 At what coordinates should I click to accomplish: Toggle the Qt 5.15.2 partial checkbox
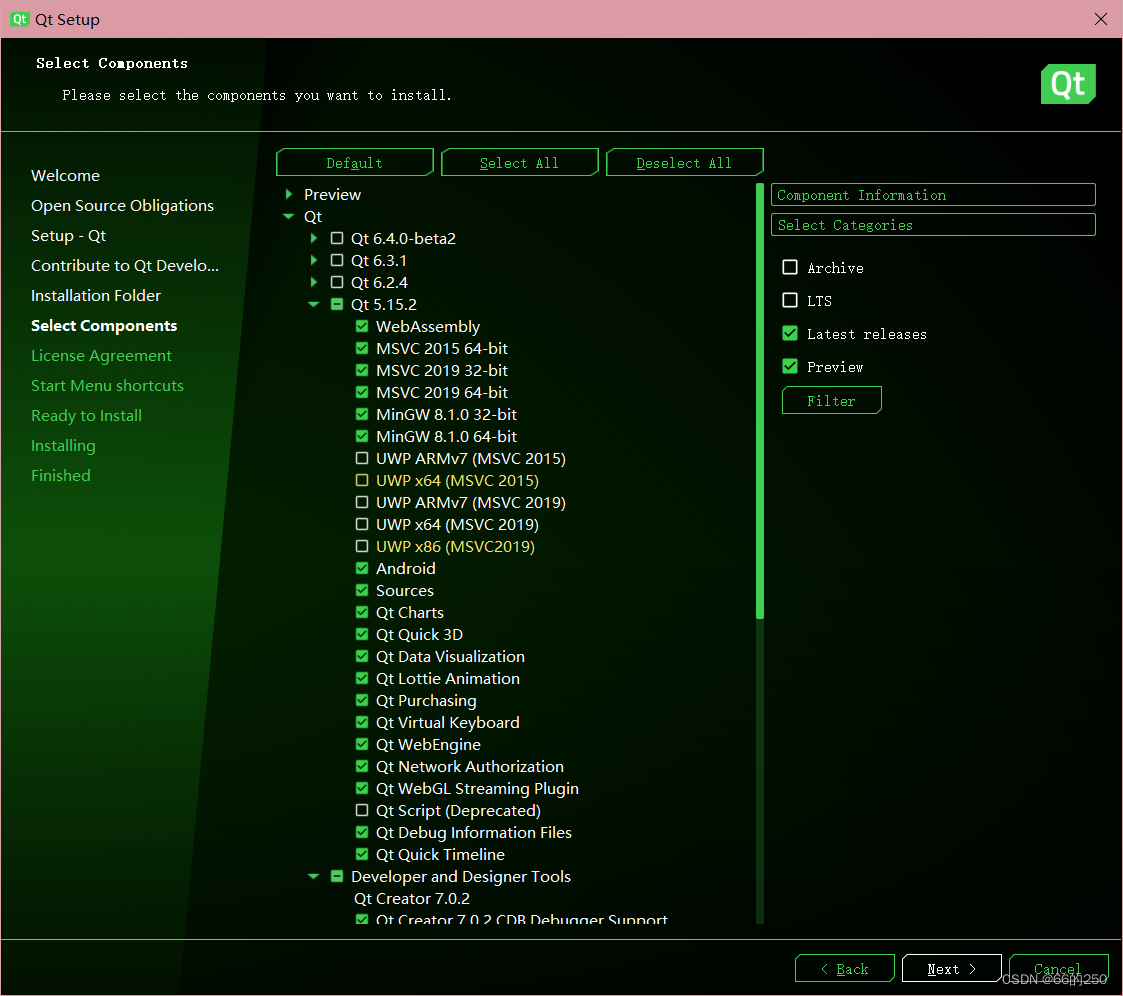[x=337, y=304]
